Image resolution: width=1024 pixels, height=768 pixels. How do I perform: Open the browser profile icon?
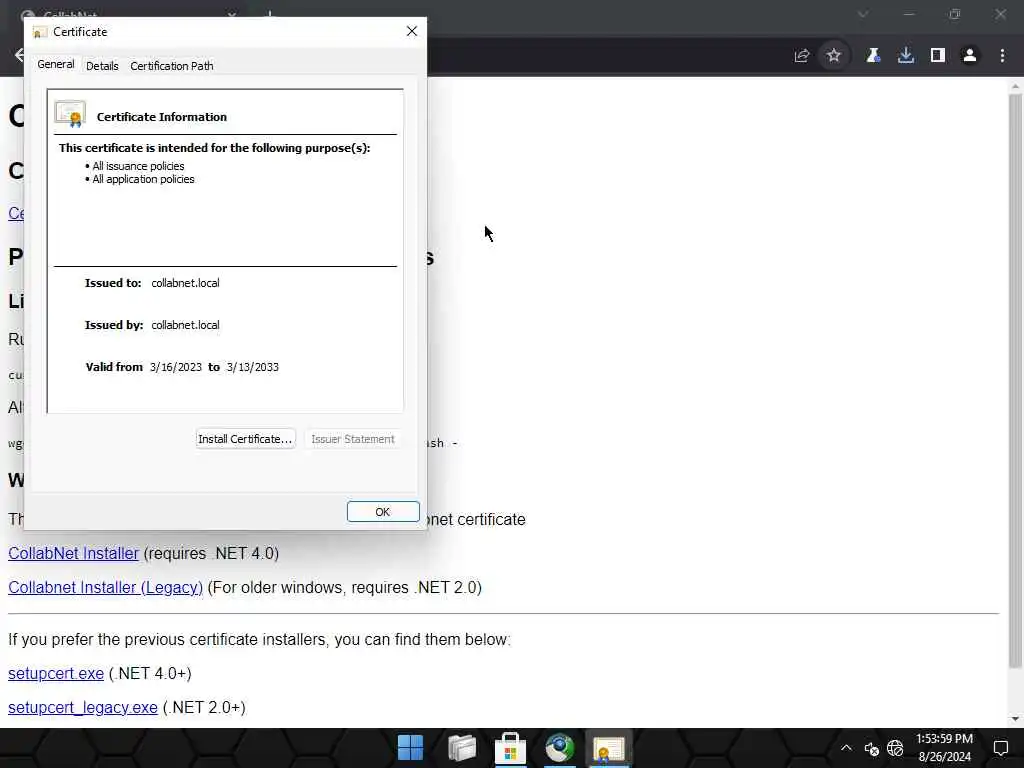tap(970, 56)
